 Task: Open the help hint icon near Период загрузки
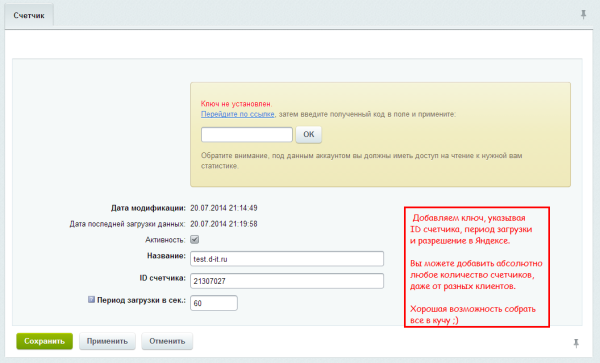(x=91, y=300)
